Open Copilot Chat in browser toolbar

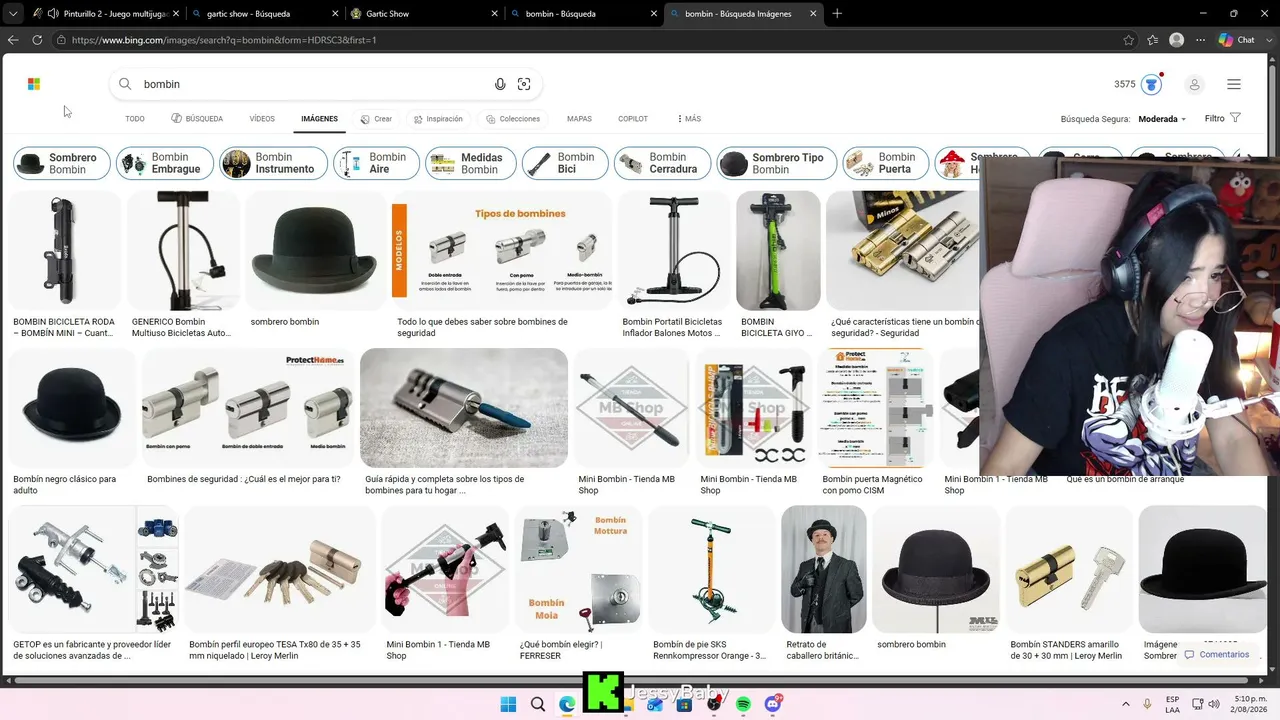(x=1237, y=40)
